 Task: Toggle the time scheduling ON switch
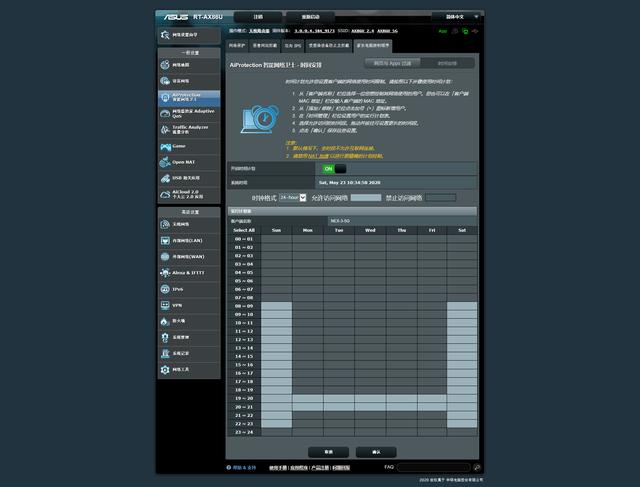pyautogui.click(x=334, y=169)
